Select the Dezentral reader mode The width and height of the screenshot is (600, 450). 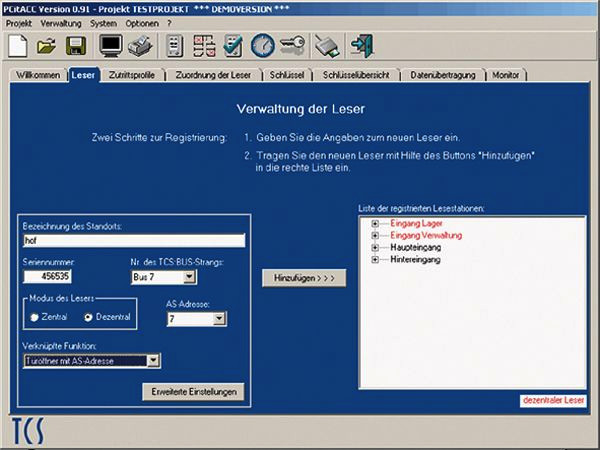[x=88, y=317]
